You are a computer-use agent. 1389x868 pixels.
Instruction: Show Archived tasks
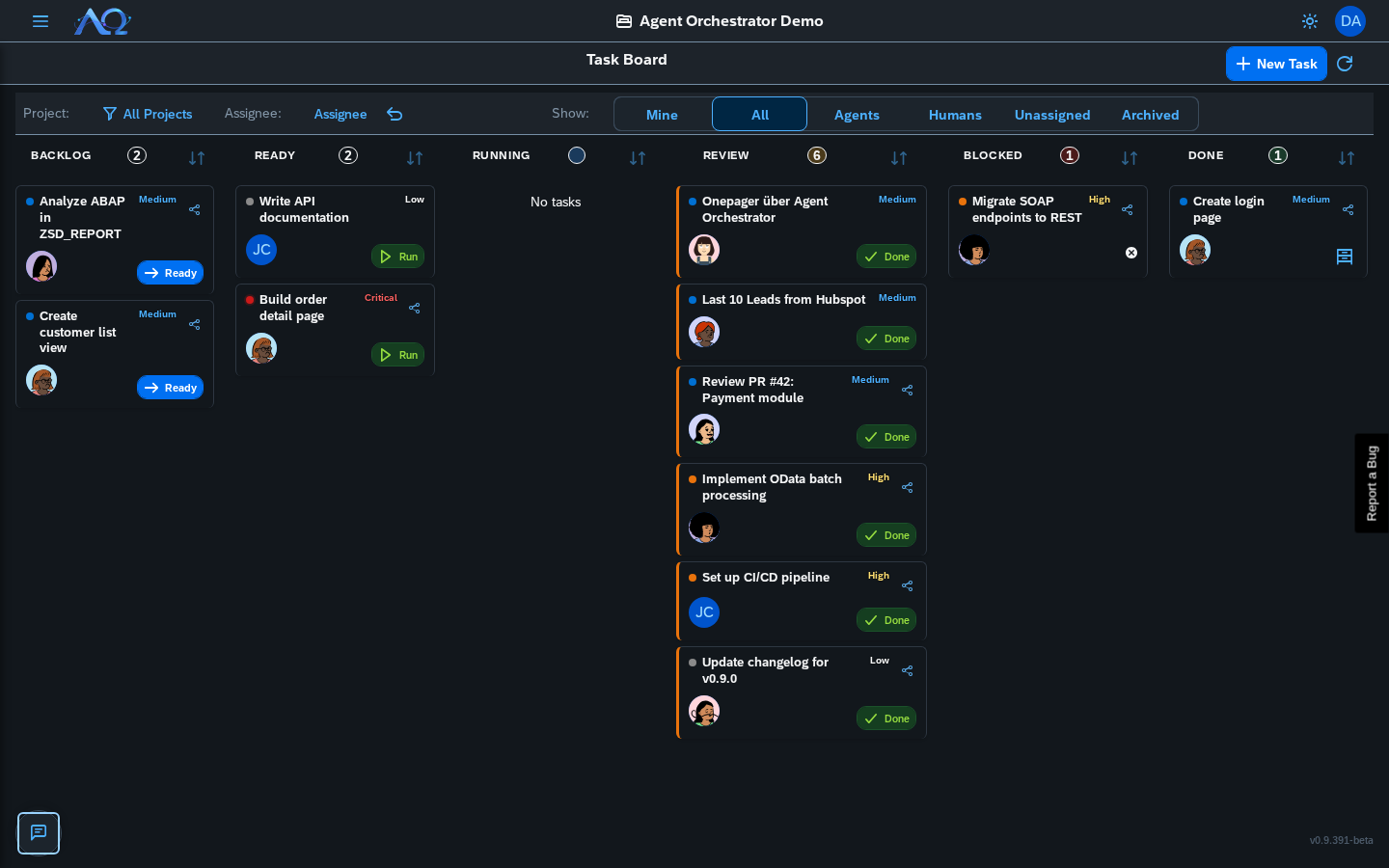[1150, 115]
